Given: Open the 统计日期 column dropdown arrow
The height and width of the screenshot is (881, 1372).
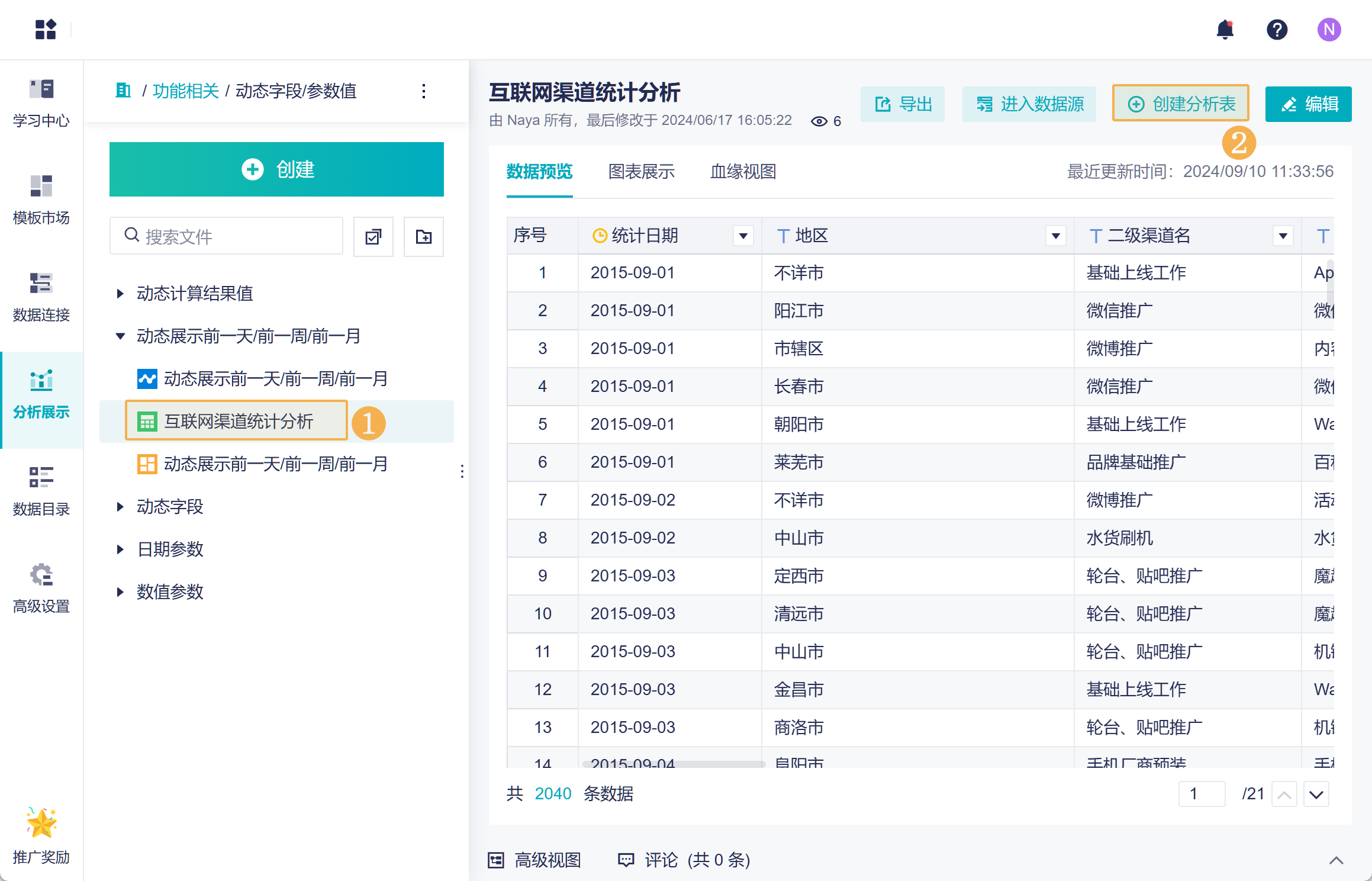Looking at the screenshot, I should [x=743, y=236].
